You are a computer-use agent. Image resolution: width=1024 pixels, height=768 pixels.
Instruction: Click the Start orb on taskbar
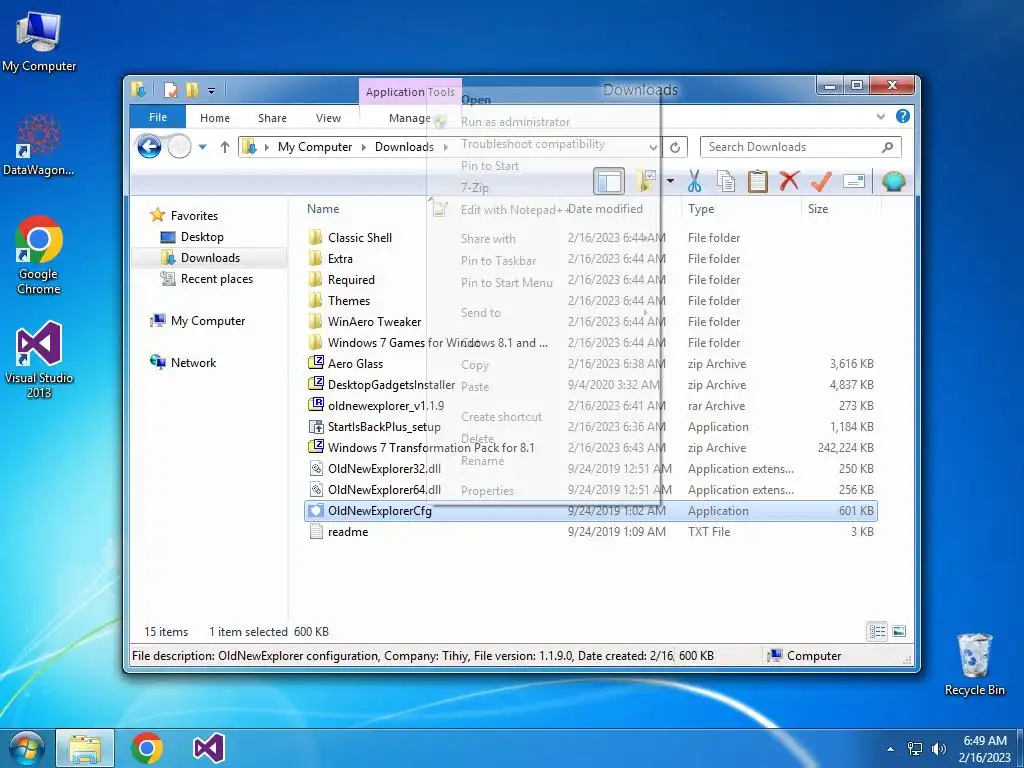tap(27, 748)
